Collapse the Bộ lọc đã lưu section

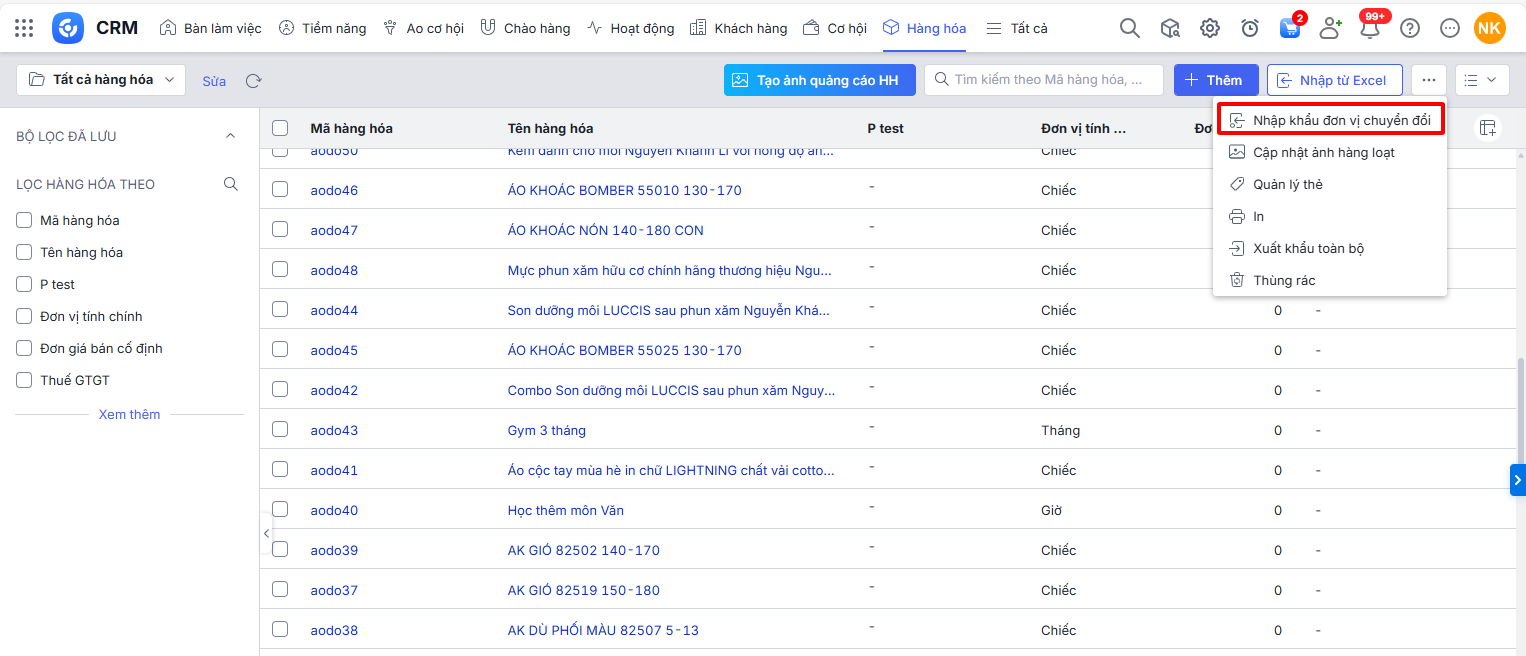click(x=230, y=136)
